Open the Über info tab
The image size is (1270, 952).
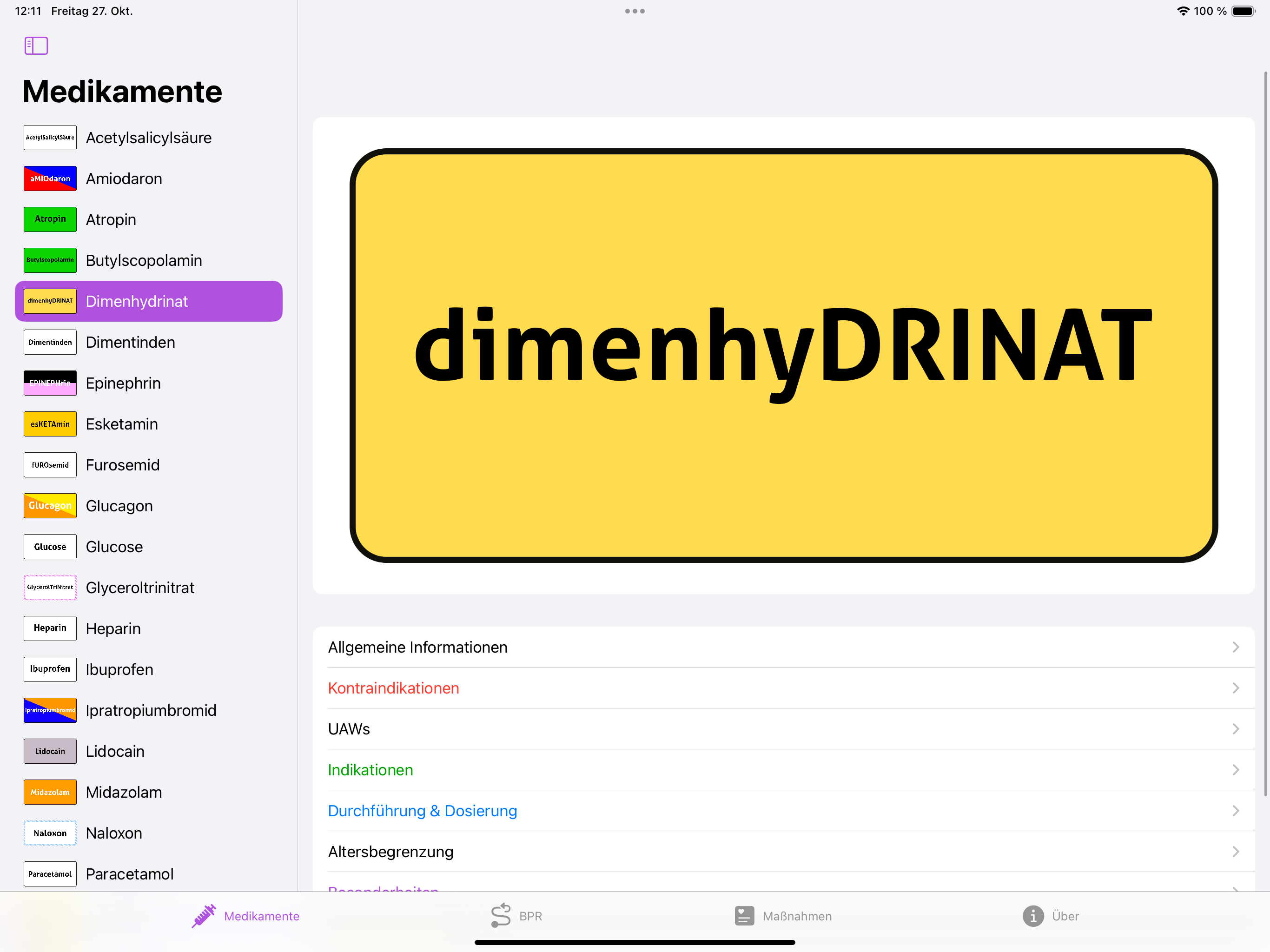[x=1051, y=916]
